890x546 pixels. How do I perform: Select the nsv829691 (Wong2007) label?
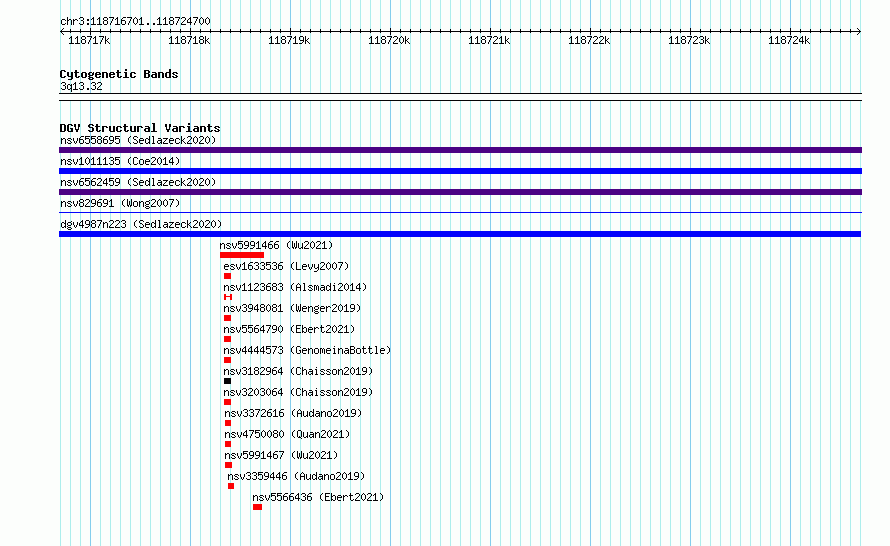pyautogui.click(x=120, y=203)
